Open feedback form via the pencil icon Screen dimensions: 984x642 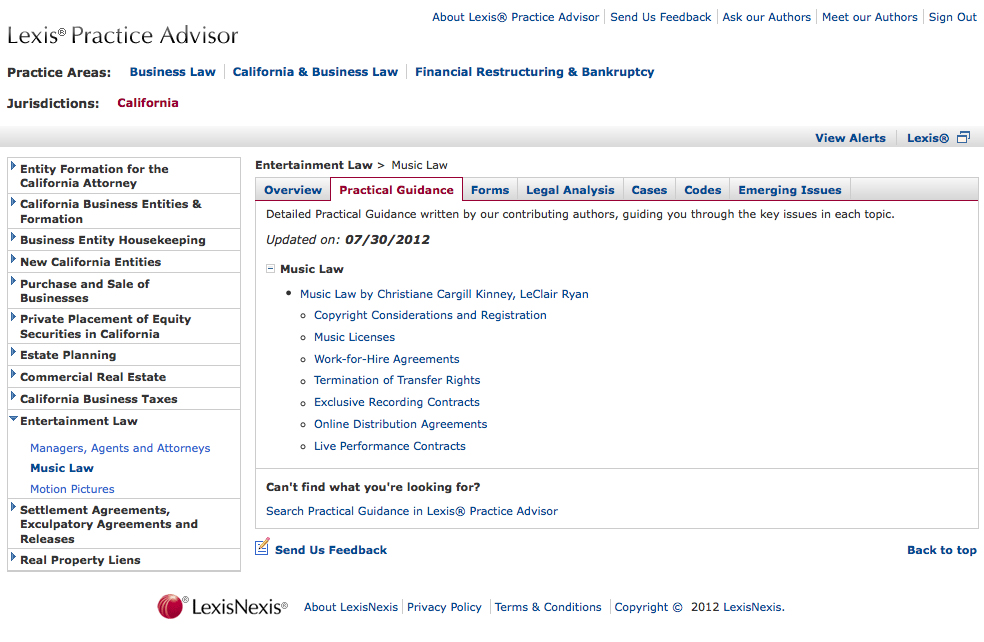(x=261, y=548)
